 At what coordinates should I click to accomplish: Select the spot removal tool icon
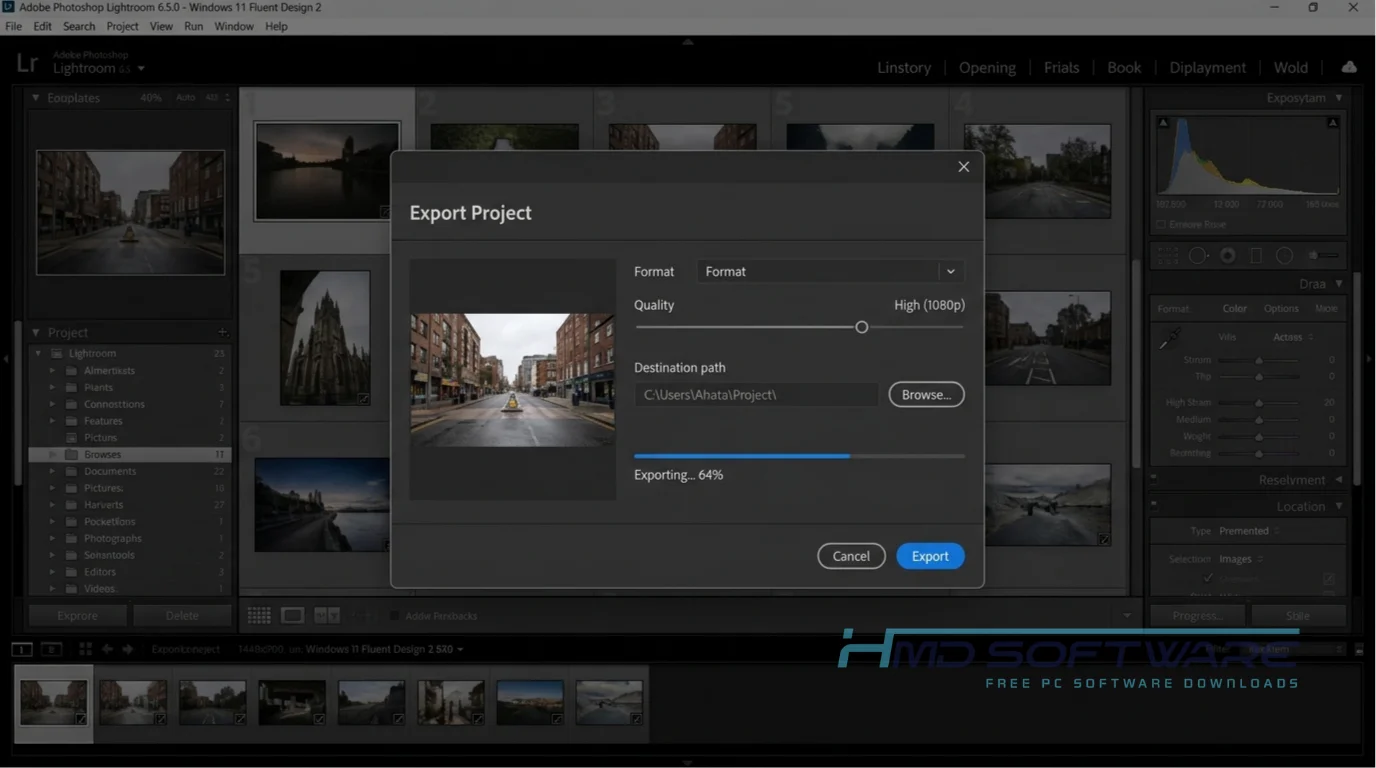tap(1197, 256)
